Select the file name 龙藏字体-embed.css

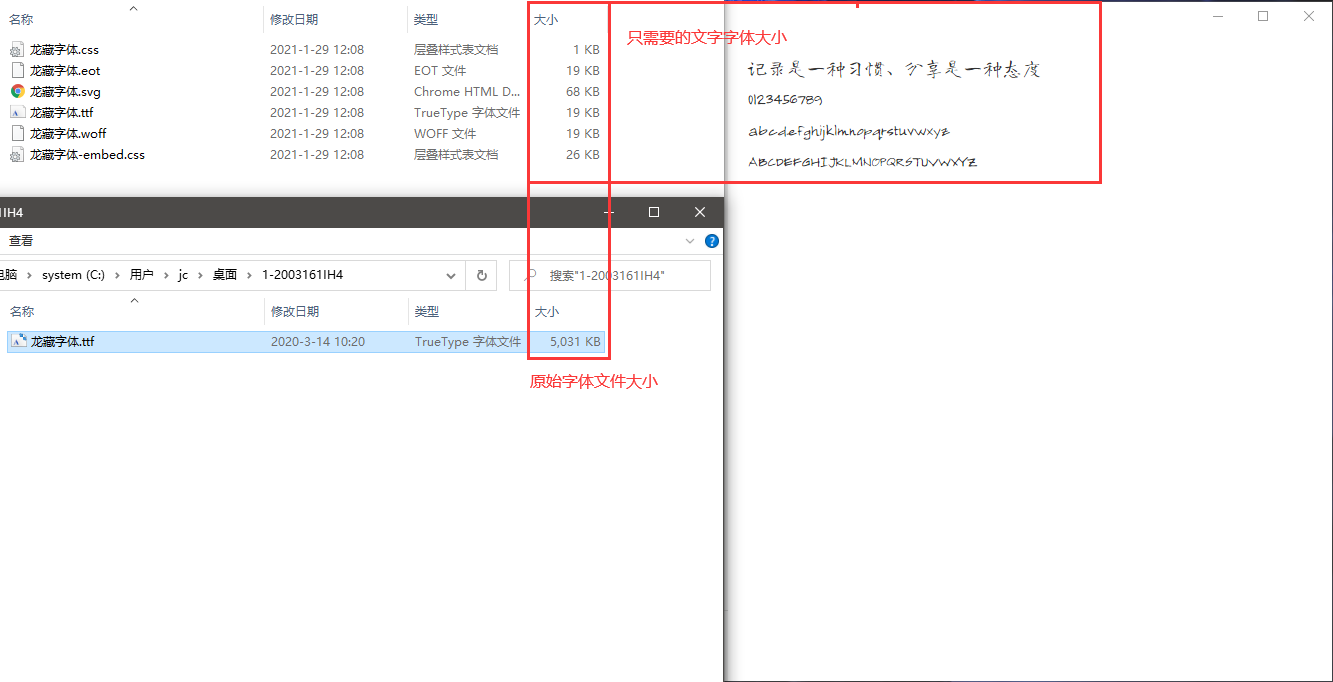point(87,154)
